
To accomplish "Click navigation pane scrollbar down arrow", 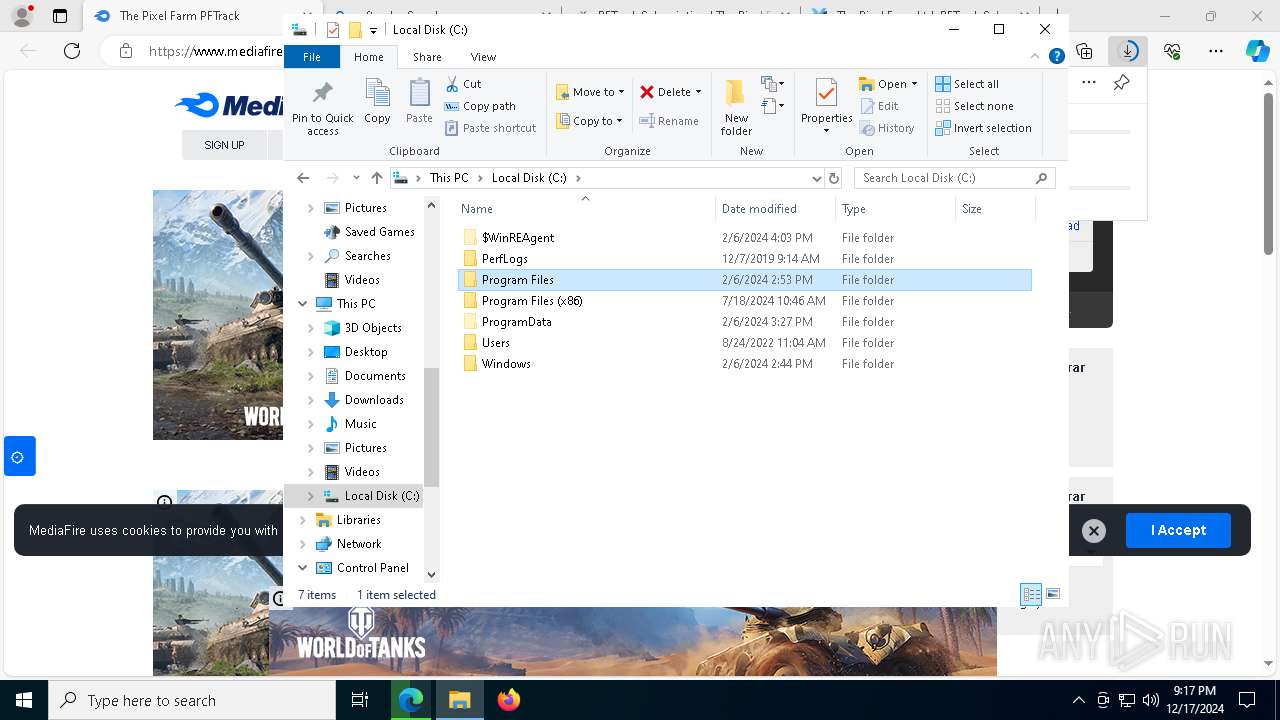I will click(432, 575).
